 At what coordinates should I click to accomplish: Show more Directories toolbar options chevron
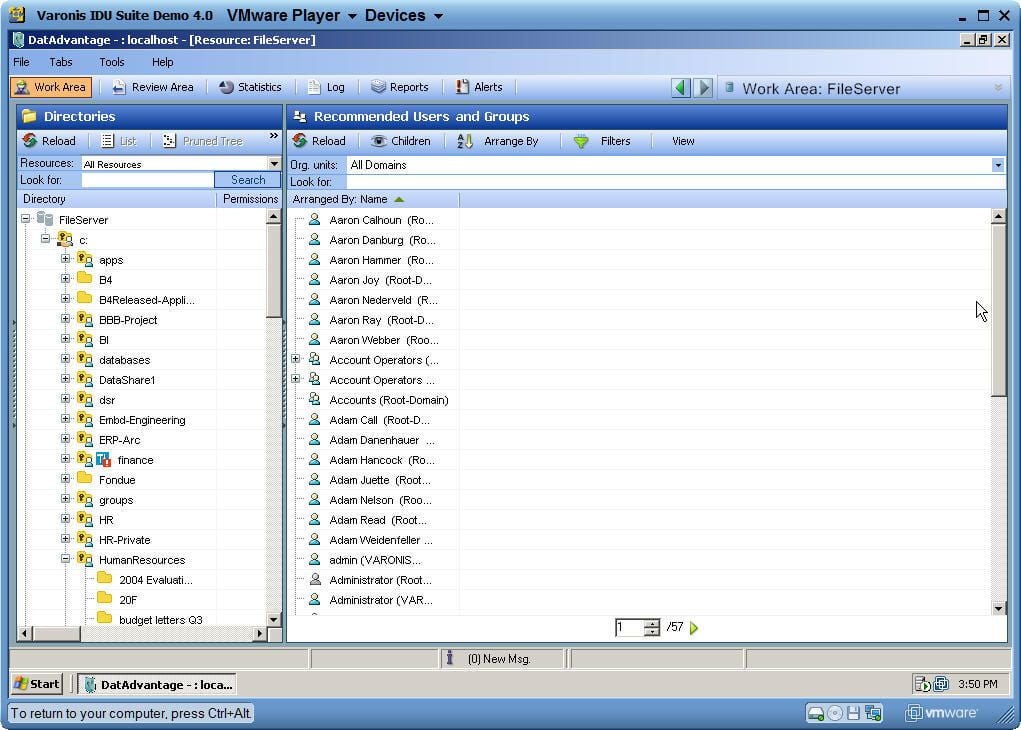[273, 136]
